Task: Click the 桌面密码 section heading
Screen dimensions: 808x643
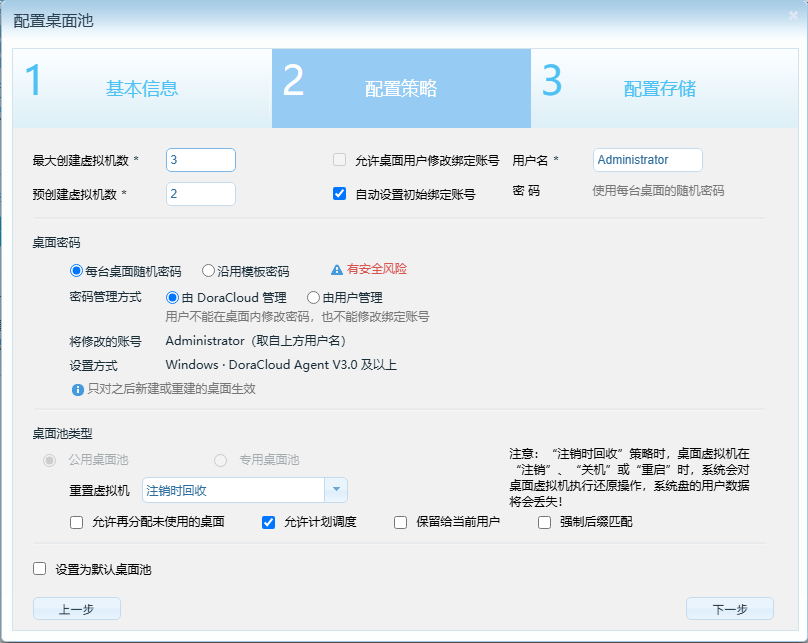Action: pos(57,243)
